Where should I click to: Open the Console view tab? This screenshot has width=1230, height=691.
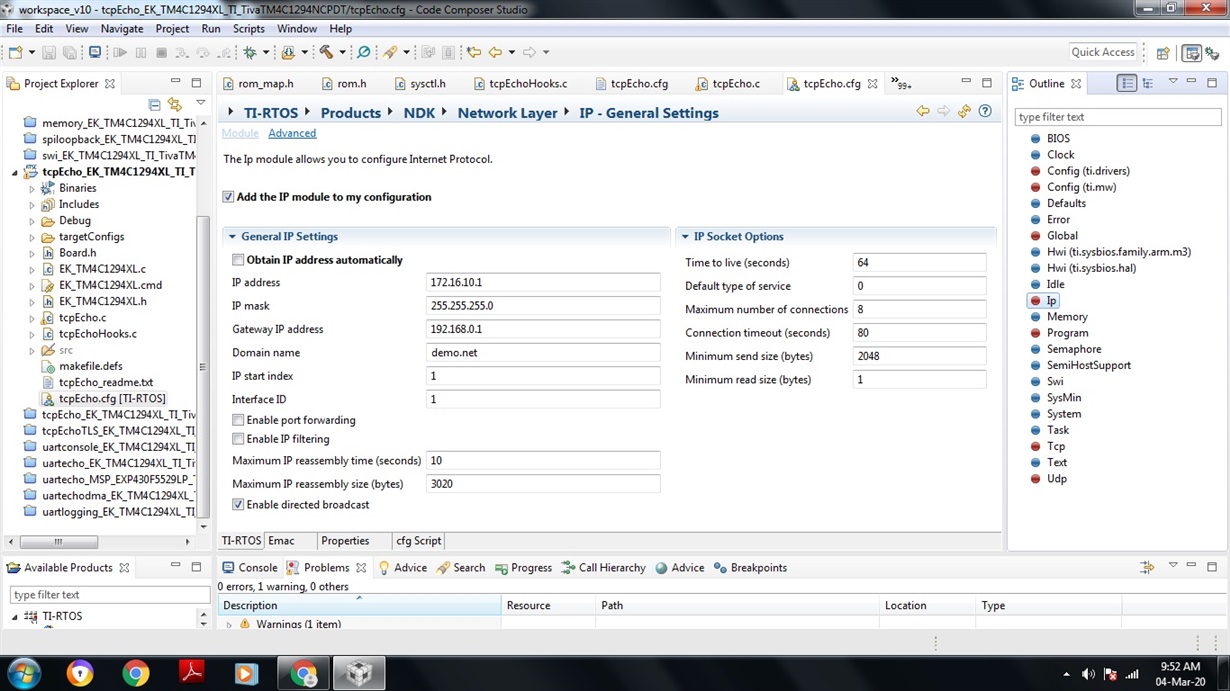(x=249, y=568)
